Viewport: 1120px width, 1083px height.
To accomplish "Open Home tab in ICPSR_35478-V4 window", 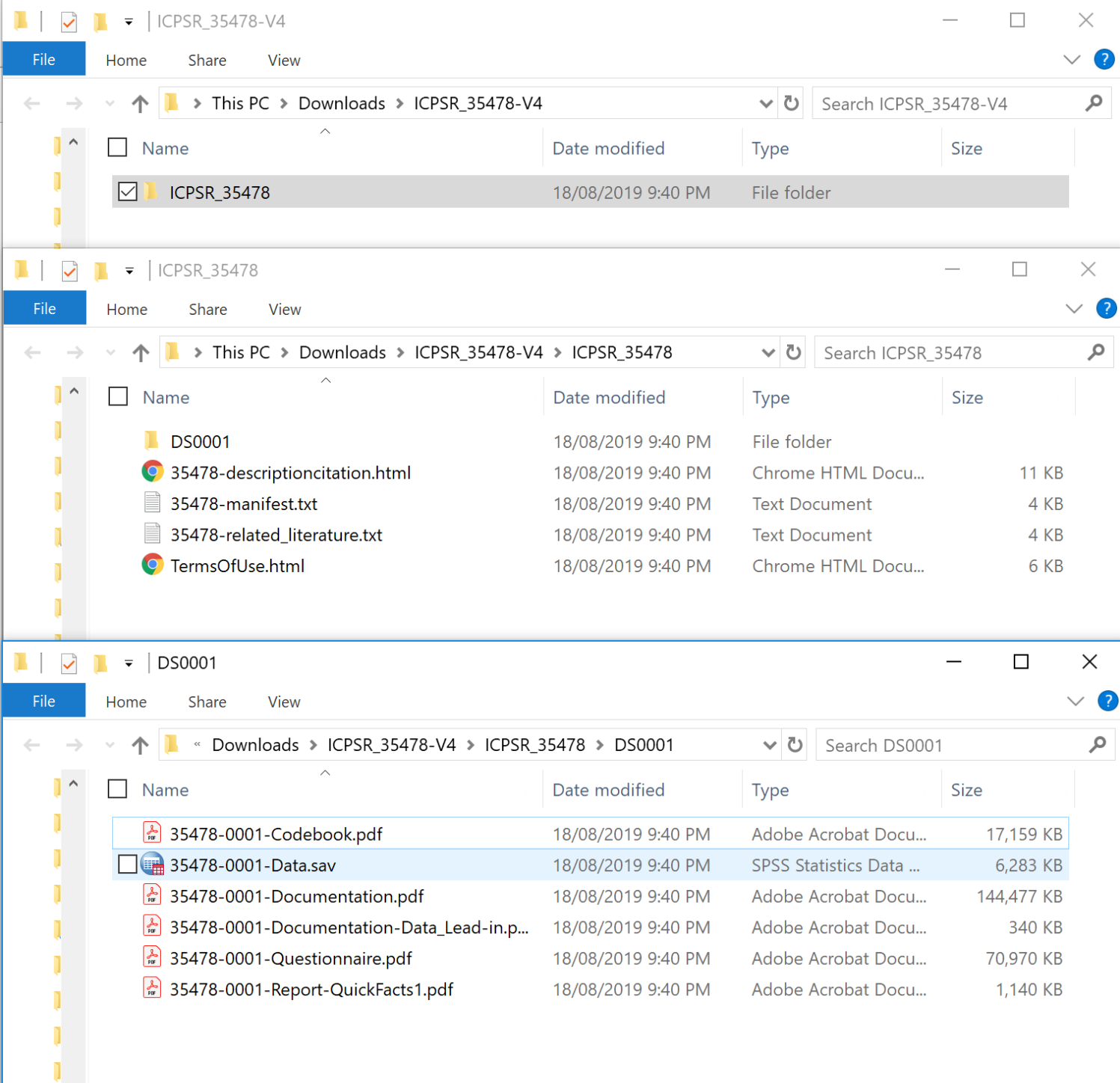I will click(126, 60).
